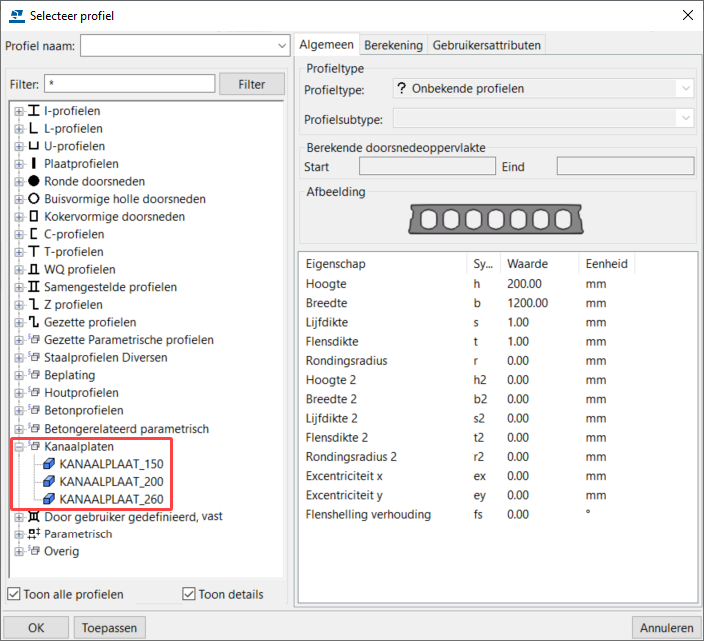
Task: Switch to the Berekening tab
Action: [392, 45]
